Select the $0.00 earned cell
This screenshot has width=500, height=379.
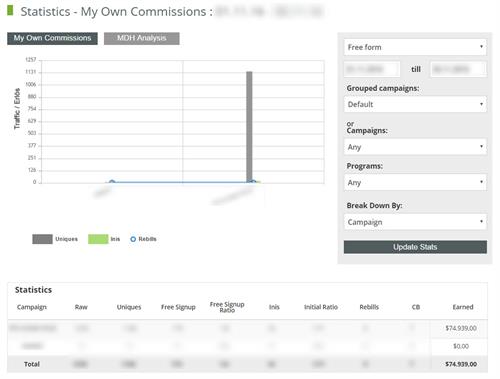tap(461, 346)
